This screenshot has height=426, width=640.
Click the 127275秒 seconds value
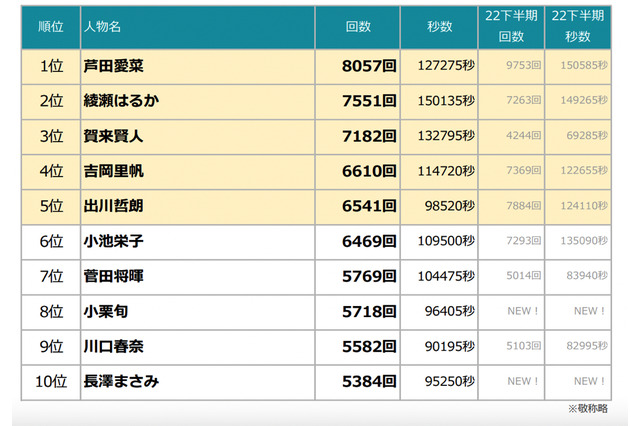446,65
